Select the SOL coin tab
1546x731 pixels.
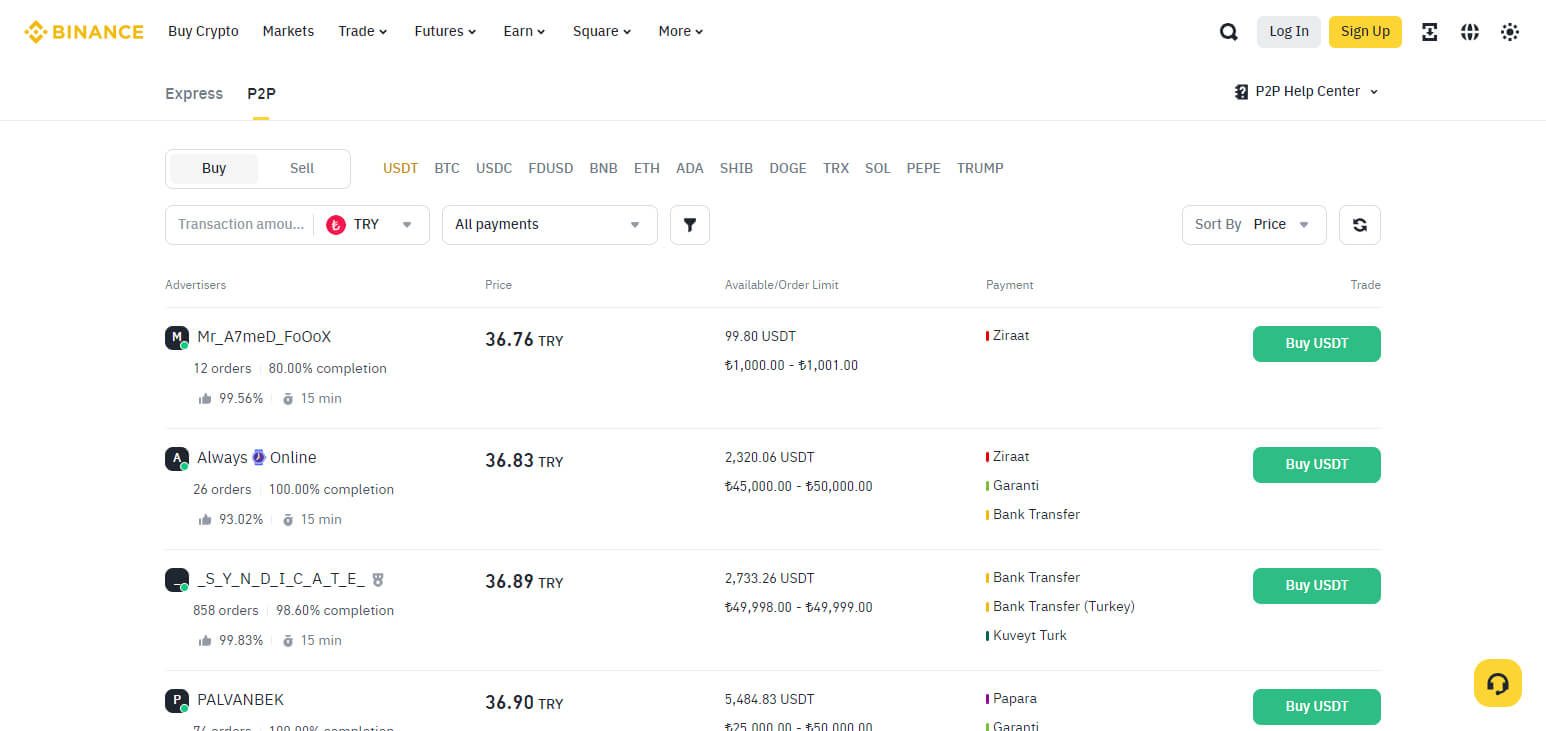pos(878,169)
